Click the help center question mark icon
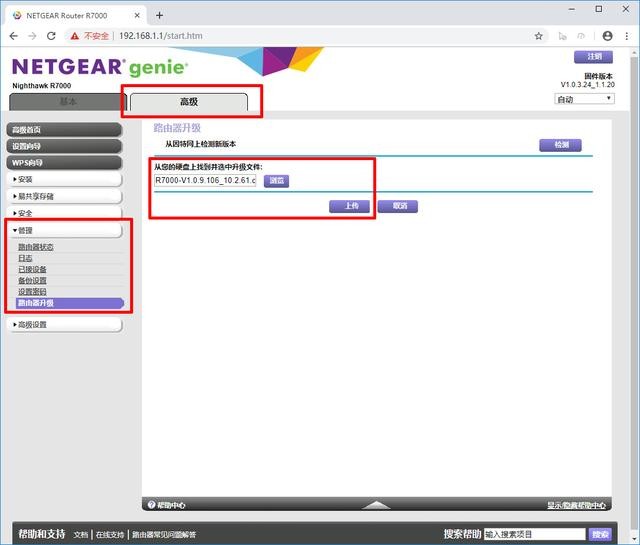The width and height of the screenshot is (640, 545). (151, 505)
